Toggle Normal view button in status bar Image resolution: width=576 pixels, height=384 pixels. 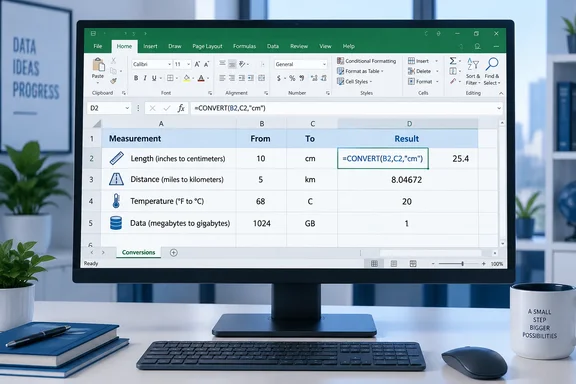(x=374, y=263)
